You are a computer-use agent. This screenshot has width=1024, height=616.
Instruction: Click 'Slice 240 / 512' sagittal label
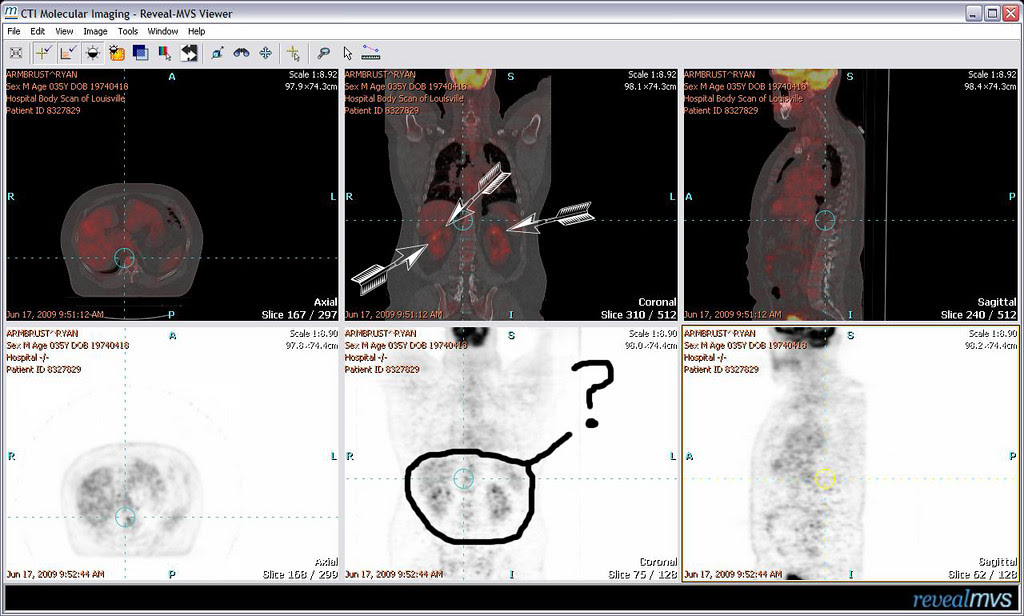pyautogui.click(x=978, y=314)
